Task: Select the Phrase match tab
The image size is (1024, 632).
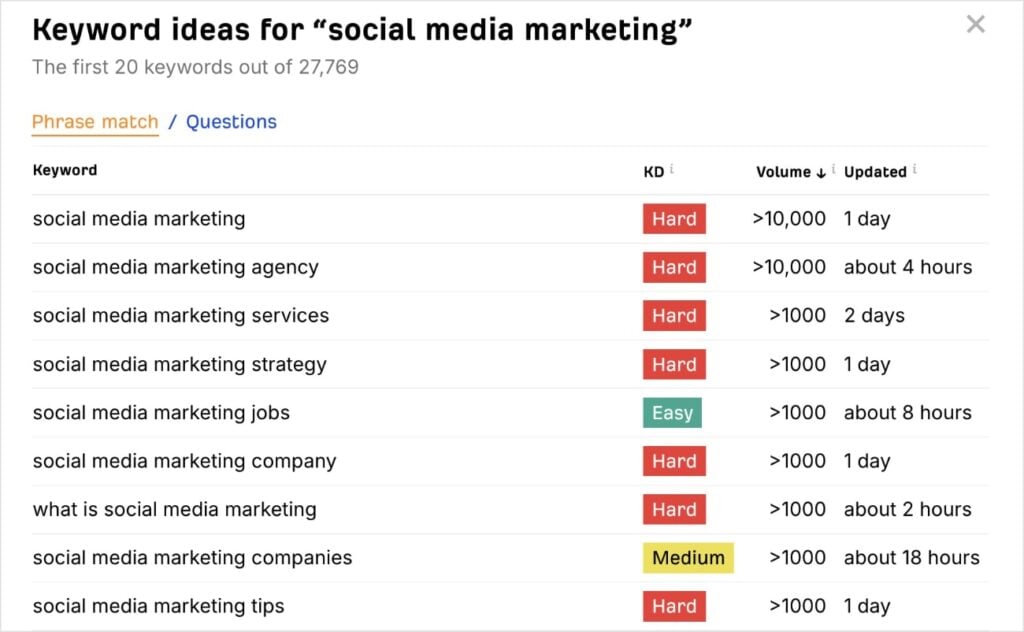Action: [x=95, y=121]
